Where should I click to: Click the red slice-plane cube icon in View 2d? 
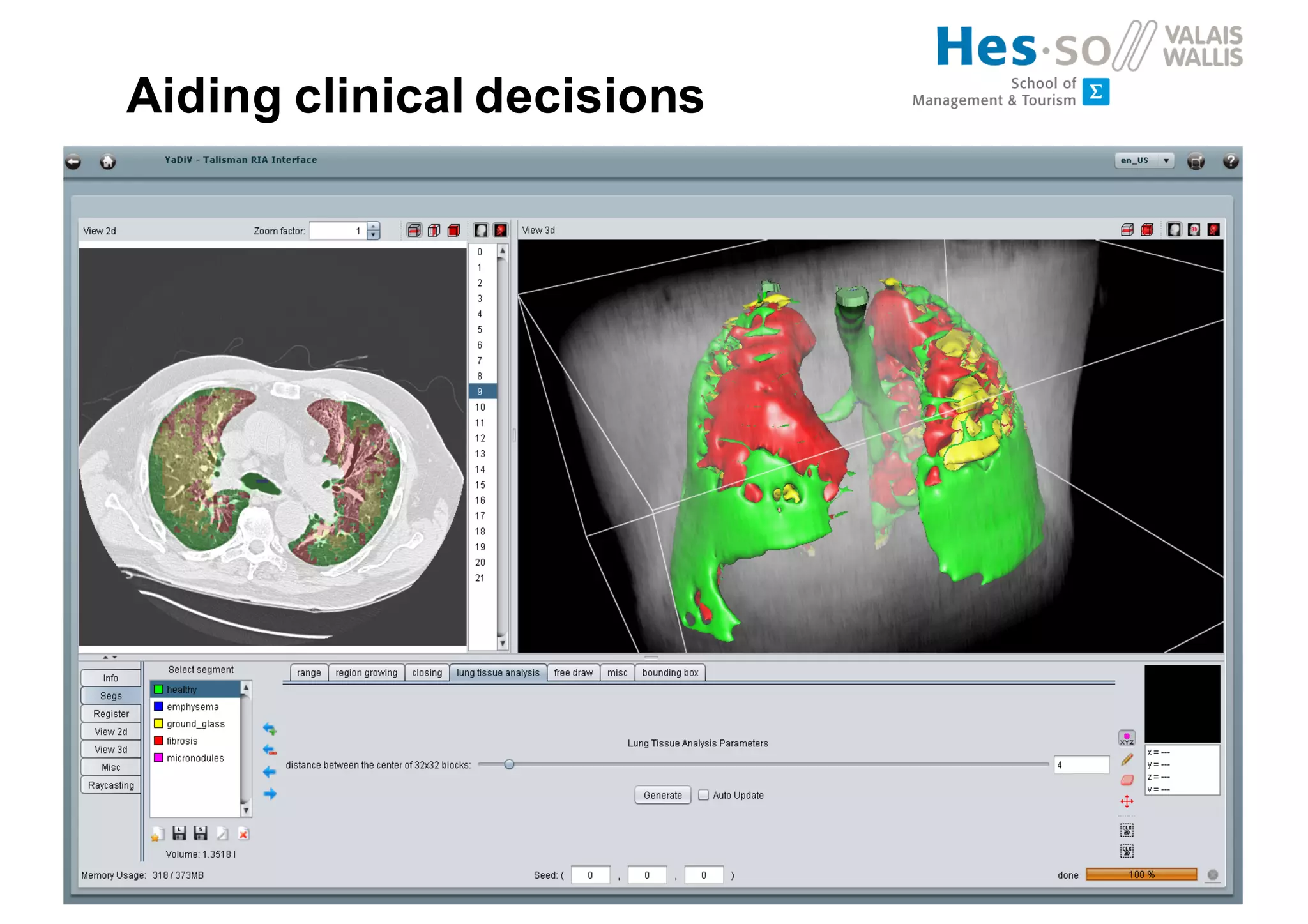pos(414,230)
